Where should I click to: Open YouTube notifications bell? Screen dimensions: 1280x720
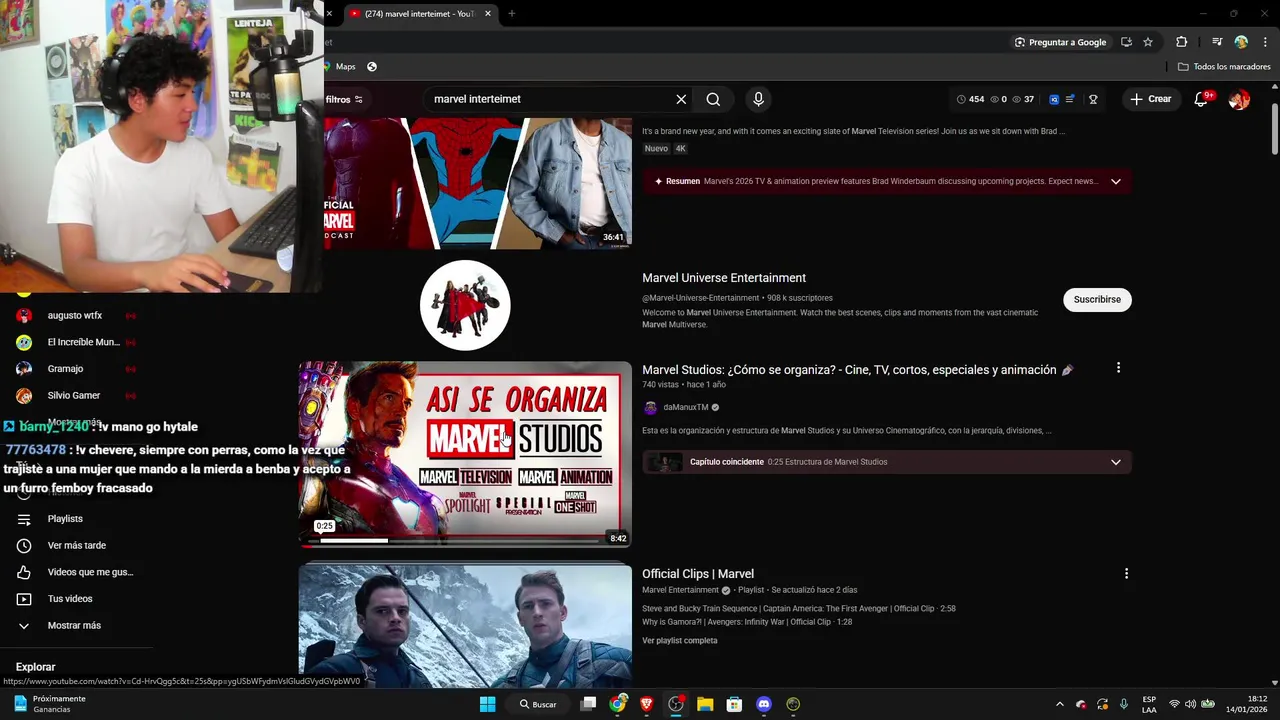pyautogui.click(x=1202, y=99)
